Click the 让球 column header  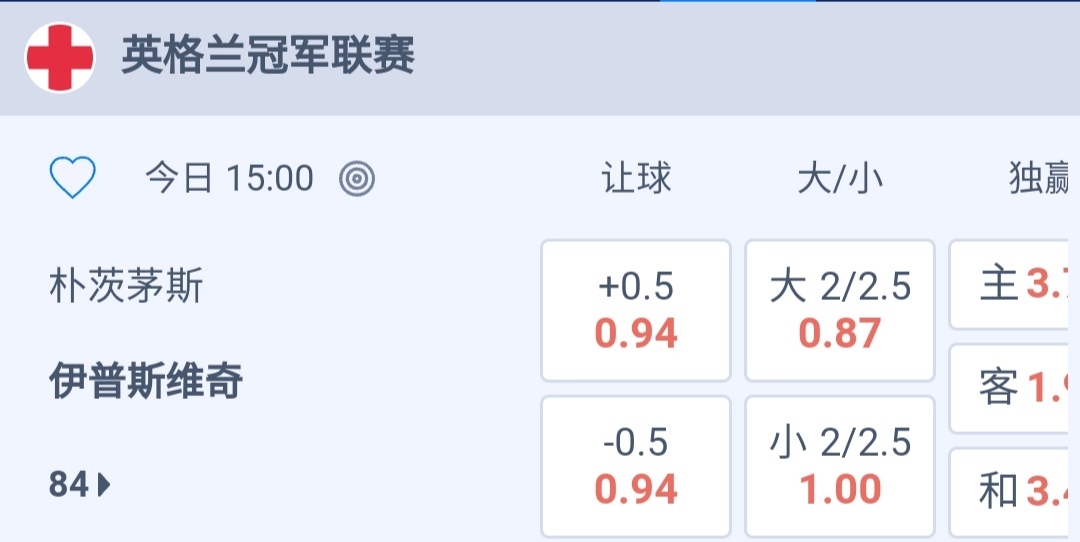(x=636, y=179)
